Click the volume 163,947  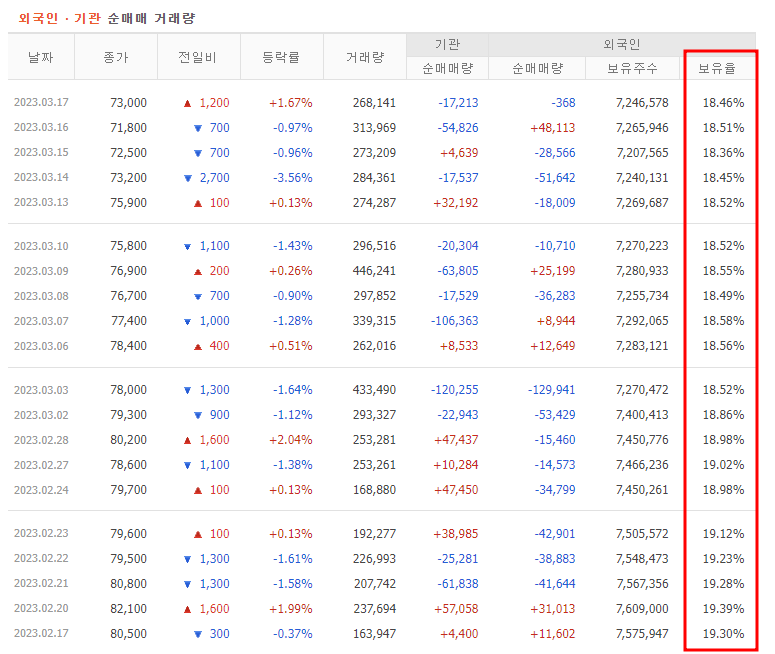[374, 634]
